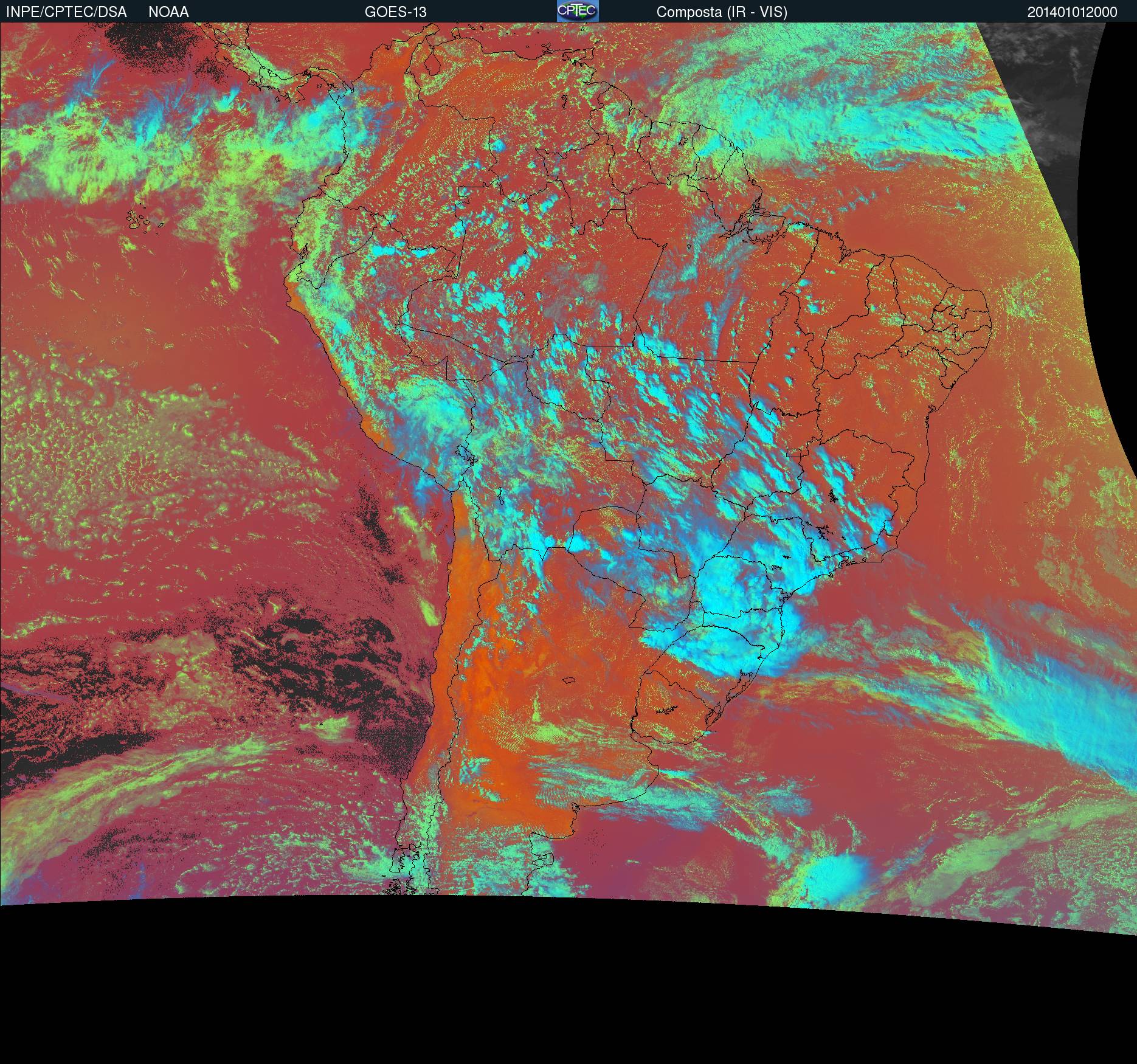The height and width of the screenshot is (1064, 1137).
Task: Click the INPE/CPTEC/DSA header text
Action: 66,12
